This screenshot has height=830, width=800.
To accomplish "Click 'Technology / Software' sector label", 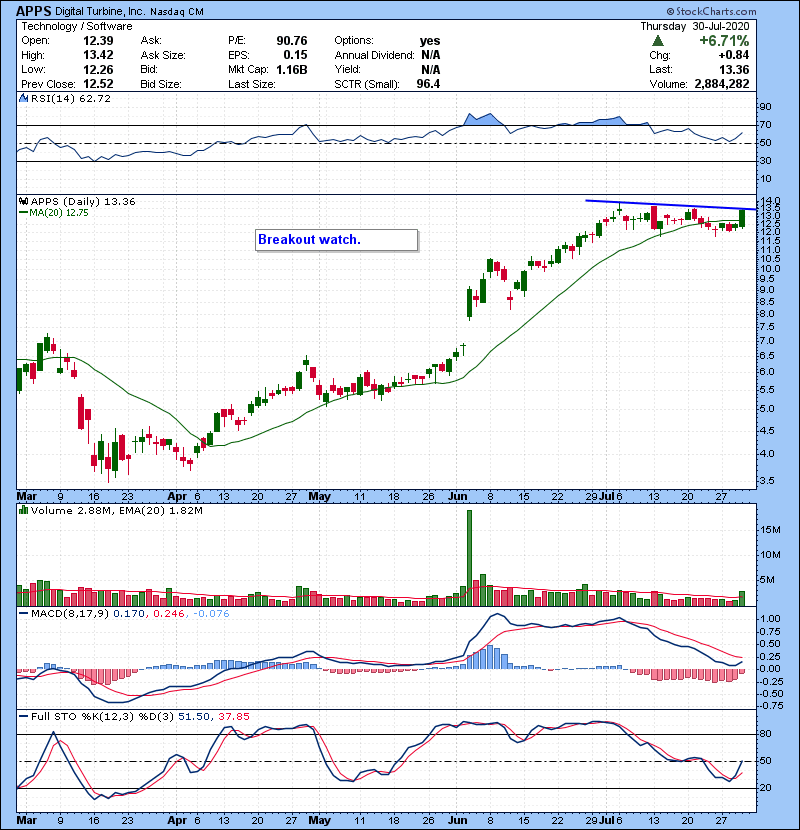I will (x=77, y=26).
